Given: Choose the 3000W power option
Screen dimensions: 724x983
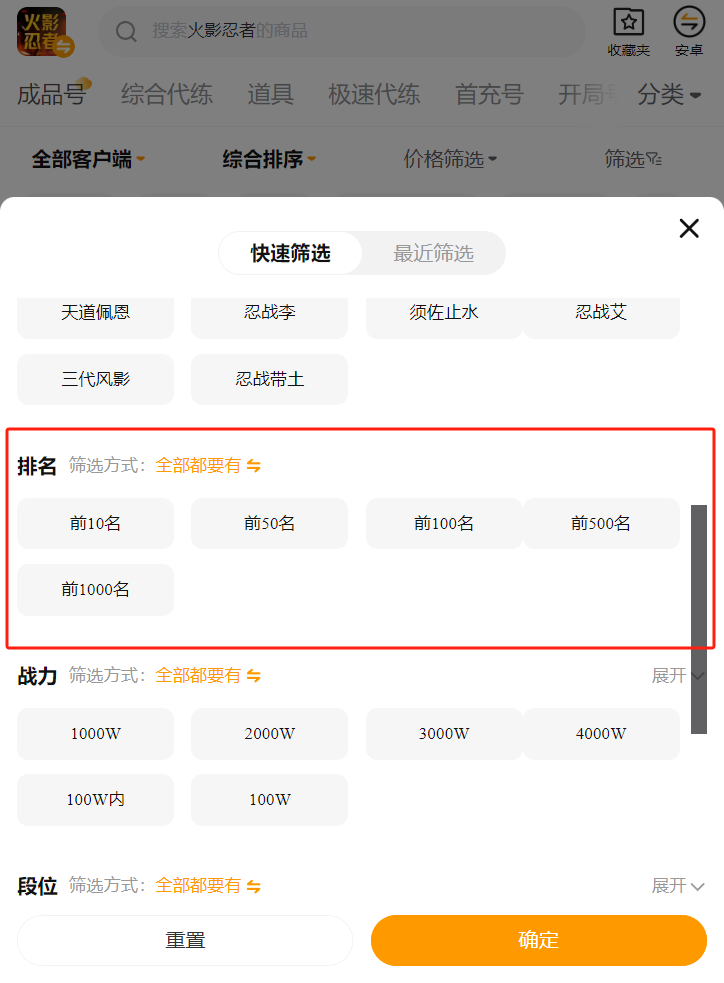Looking at the screenshot, I should coord(443,733).
